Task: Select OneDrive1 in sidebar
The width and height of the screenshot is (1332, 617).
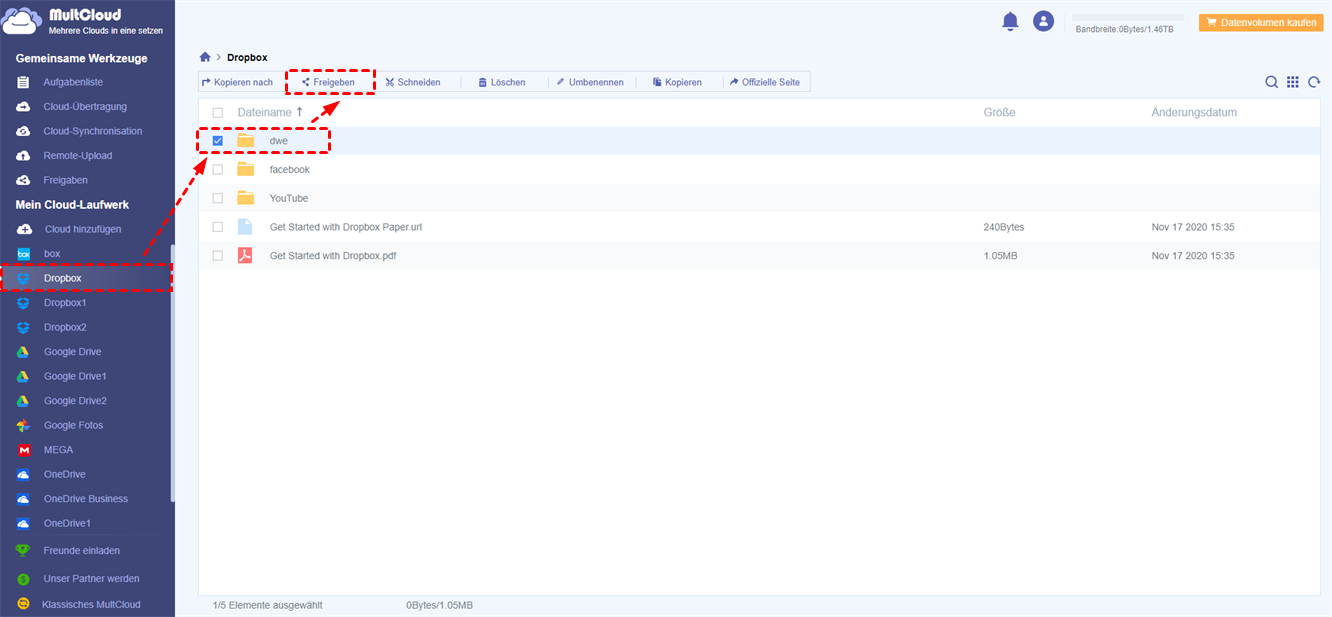Action: point(67,523)
